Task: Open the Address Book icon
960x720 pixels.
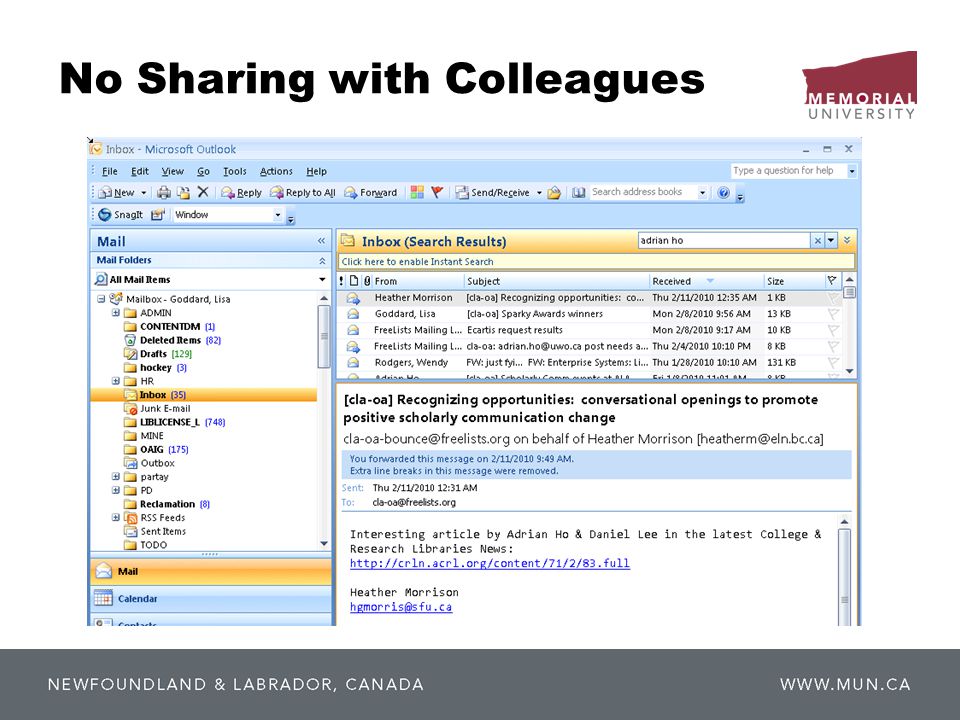Action: (x=579, y=193)
